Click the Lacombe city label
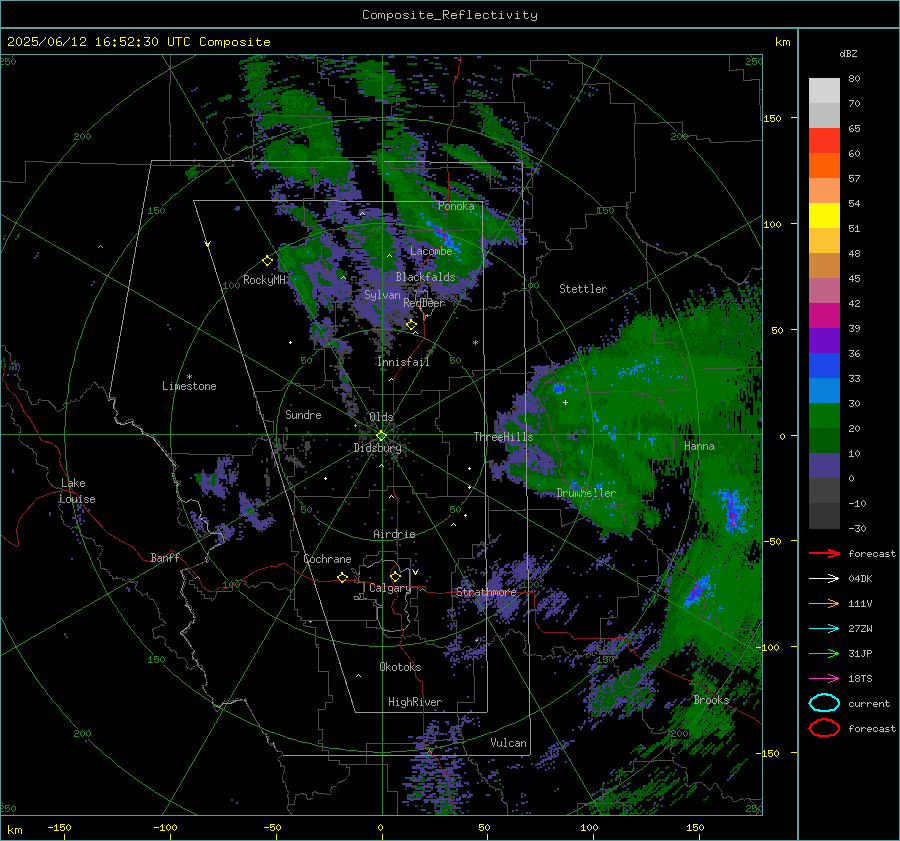This screenshot has width=900, height=841. (431, 251)
